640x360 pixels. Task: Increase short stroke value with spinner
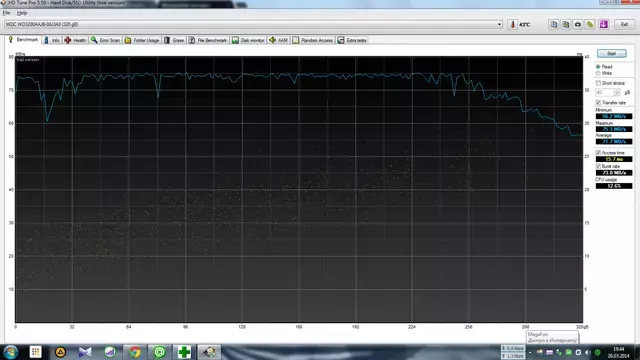point(617,91)
